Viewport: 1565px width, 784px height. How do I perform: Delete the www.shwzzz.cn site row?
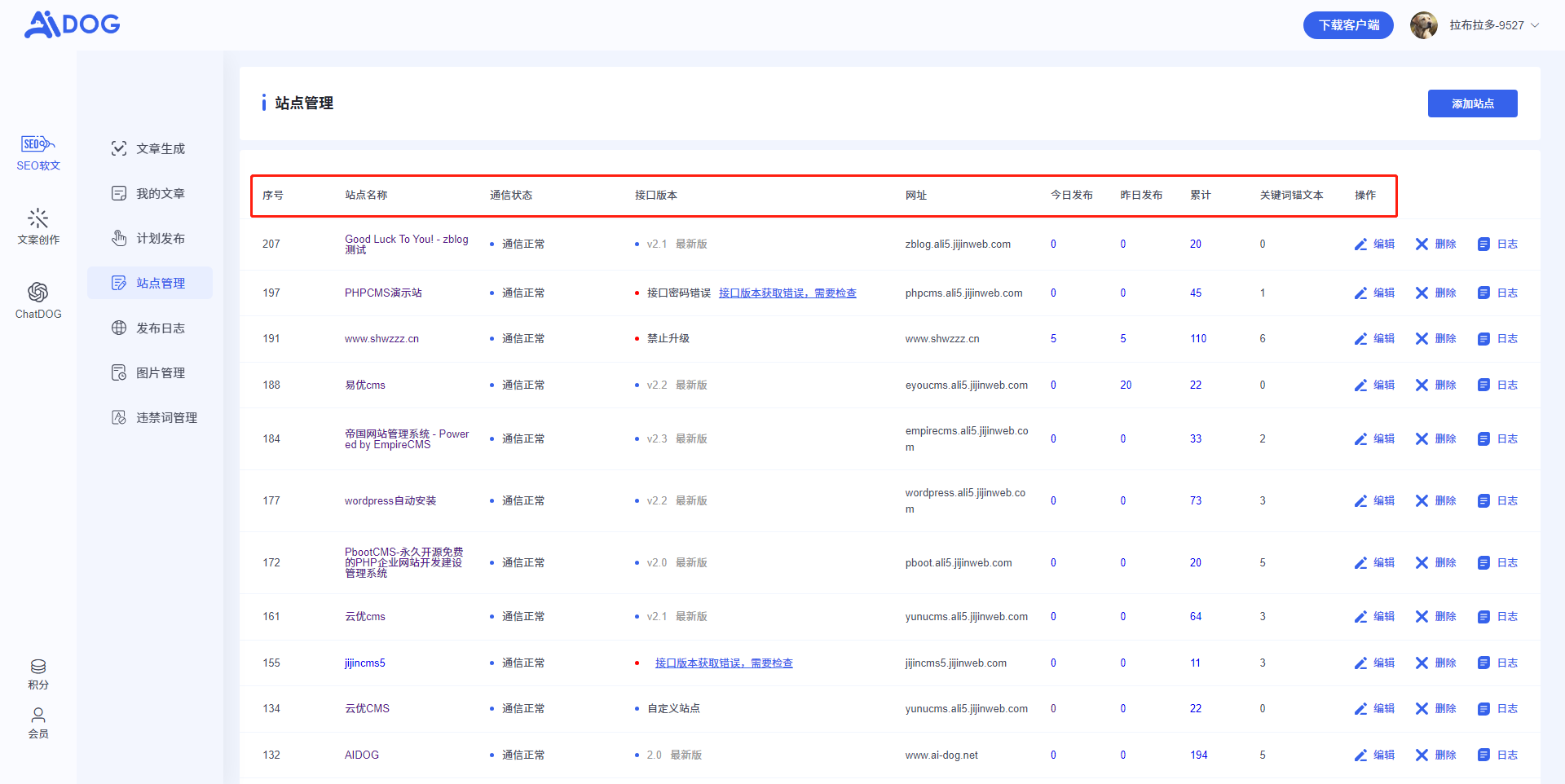(1435, 338)
